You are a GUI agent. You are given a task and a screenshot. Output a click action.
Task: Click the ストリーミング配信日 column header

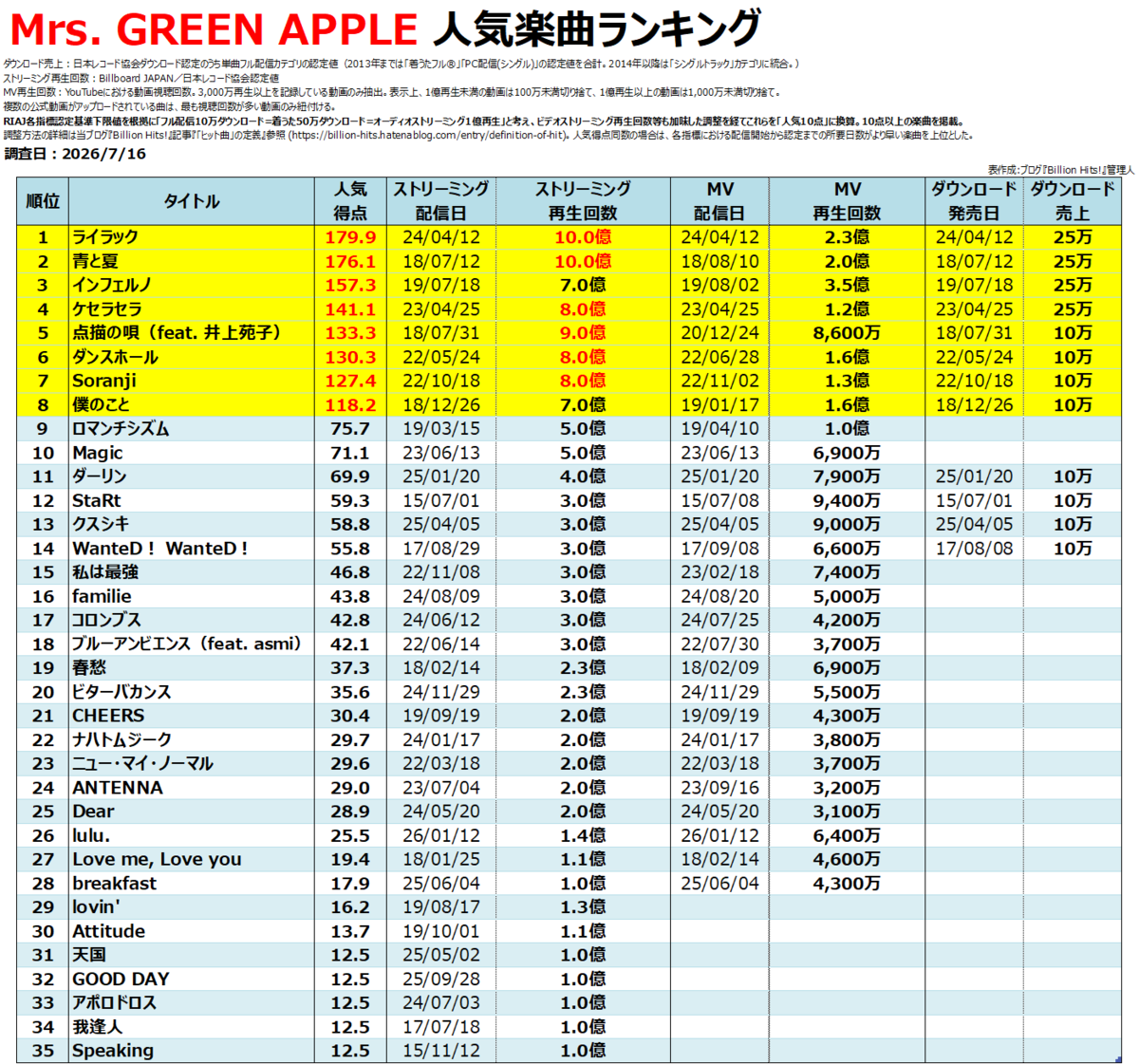pyautogui.click(x=441, y=201)
